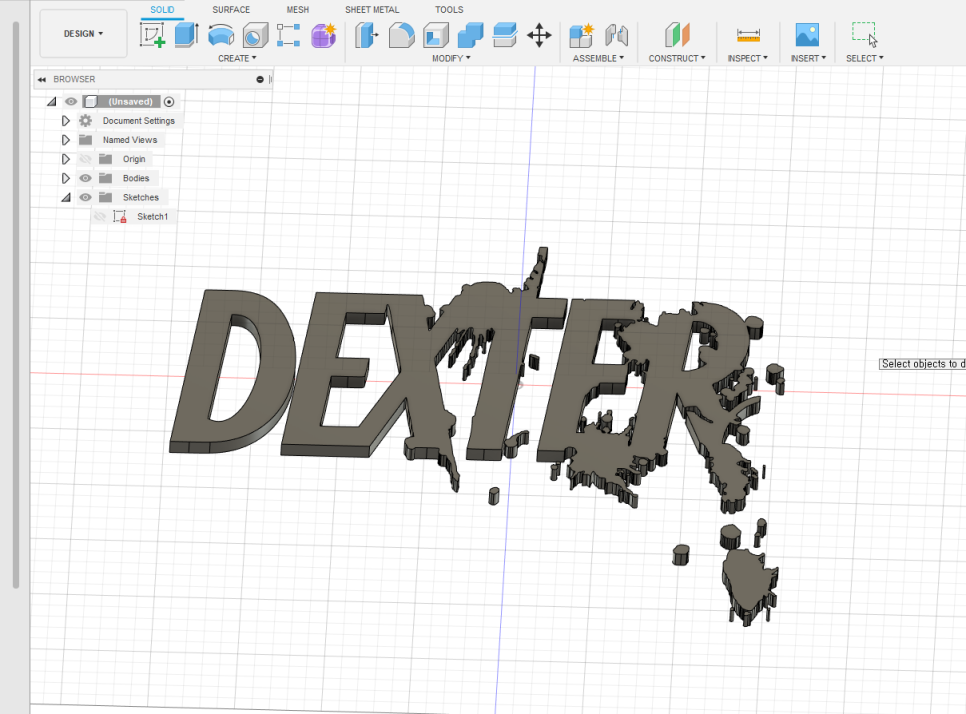The width and height of the screenshot is (966, 714).
Task: Select the Press Pull tool
Action: (x=367, y=35)
